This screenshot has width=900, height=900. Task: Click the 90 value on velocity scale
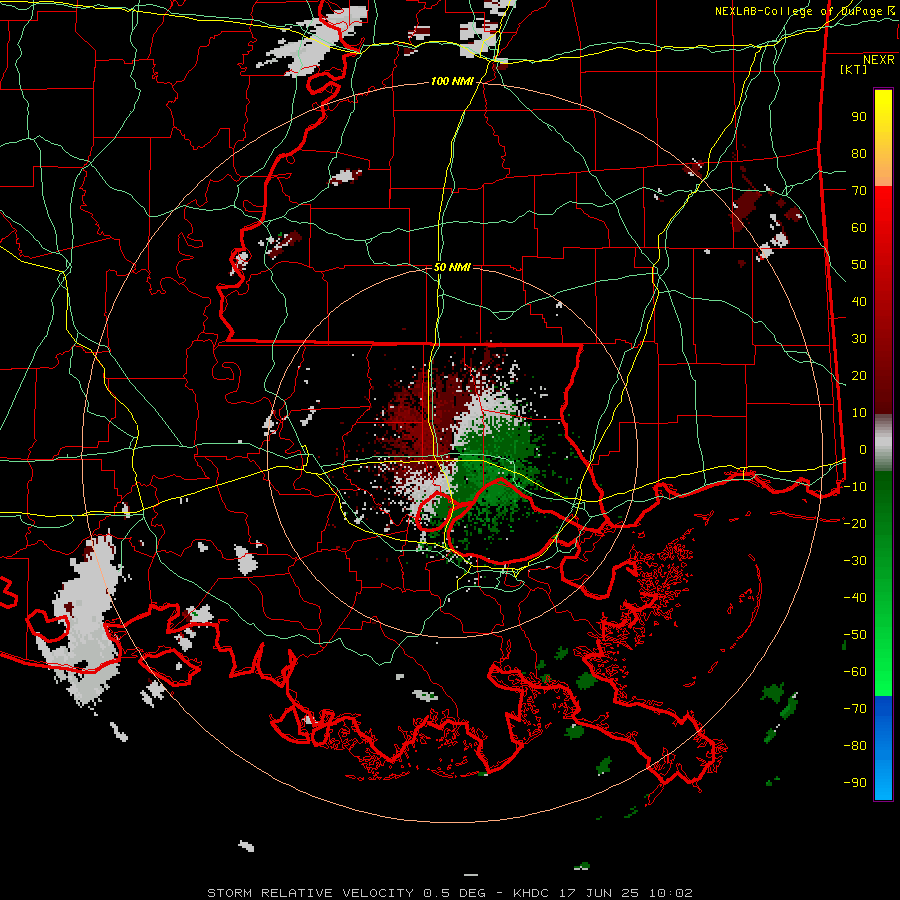(859, 117)
